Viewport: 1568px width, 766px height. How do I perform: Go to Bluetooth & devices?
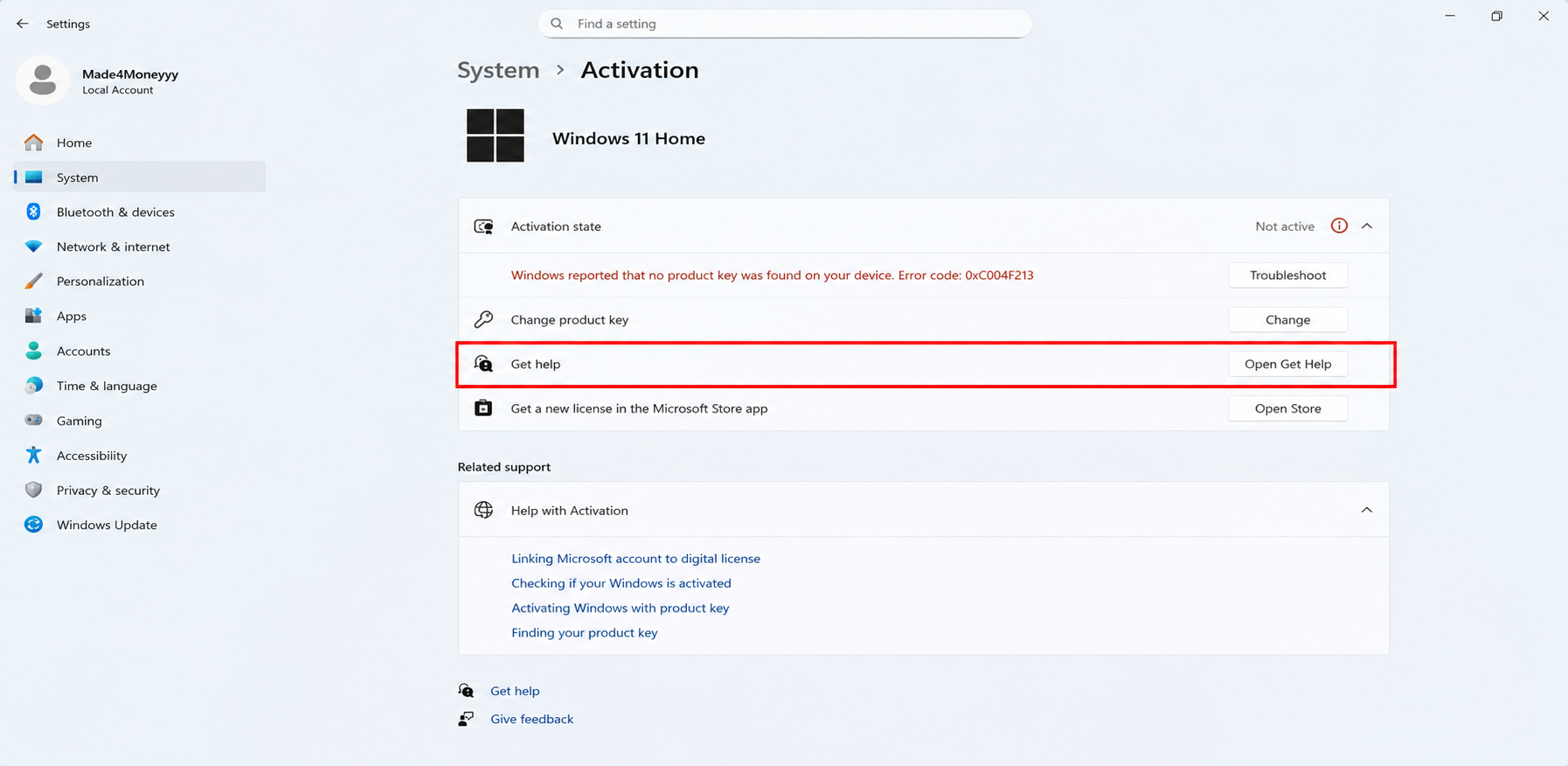[x=140, y=212]
